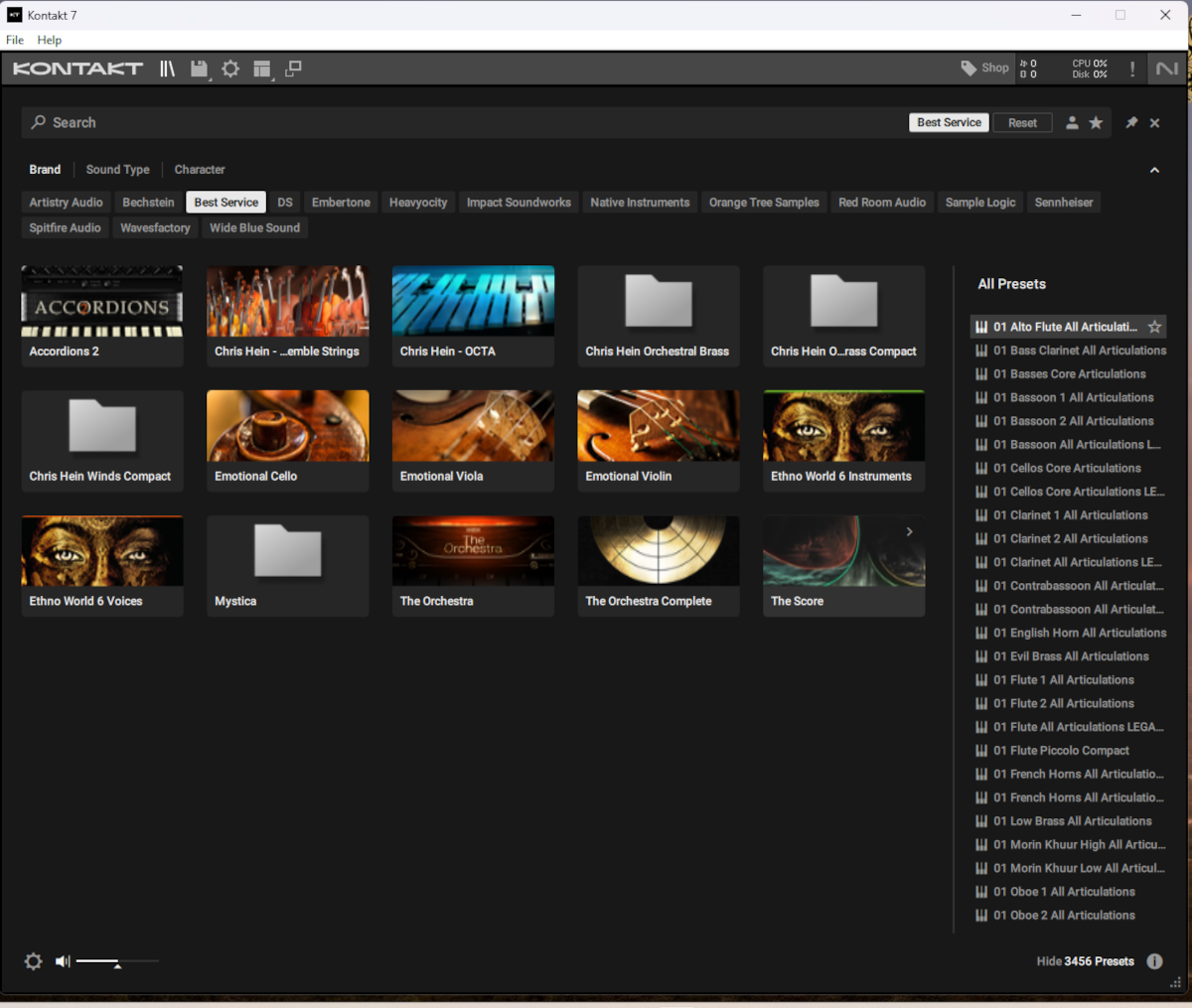Click the KONTAKT logo
1192x1008 pixels.
click(77, 69)
